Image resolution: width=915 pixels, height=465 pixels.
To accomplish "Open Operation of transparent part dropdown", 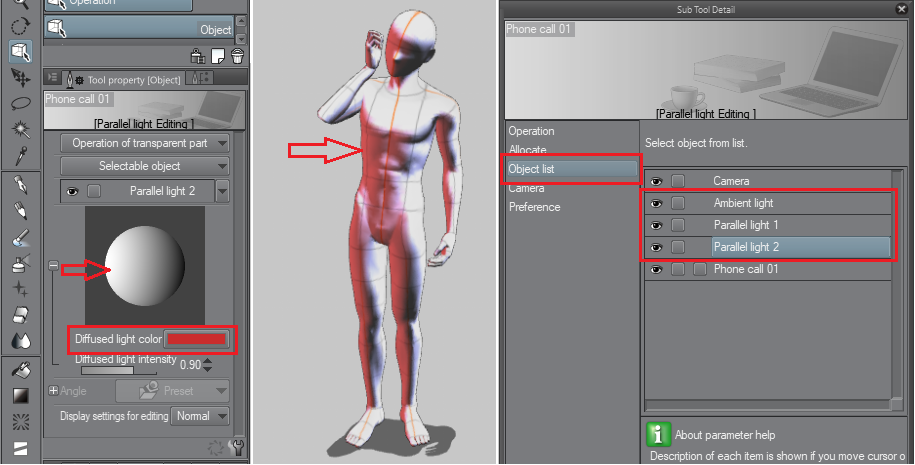I will (145, 143).
